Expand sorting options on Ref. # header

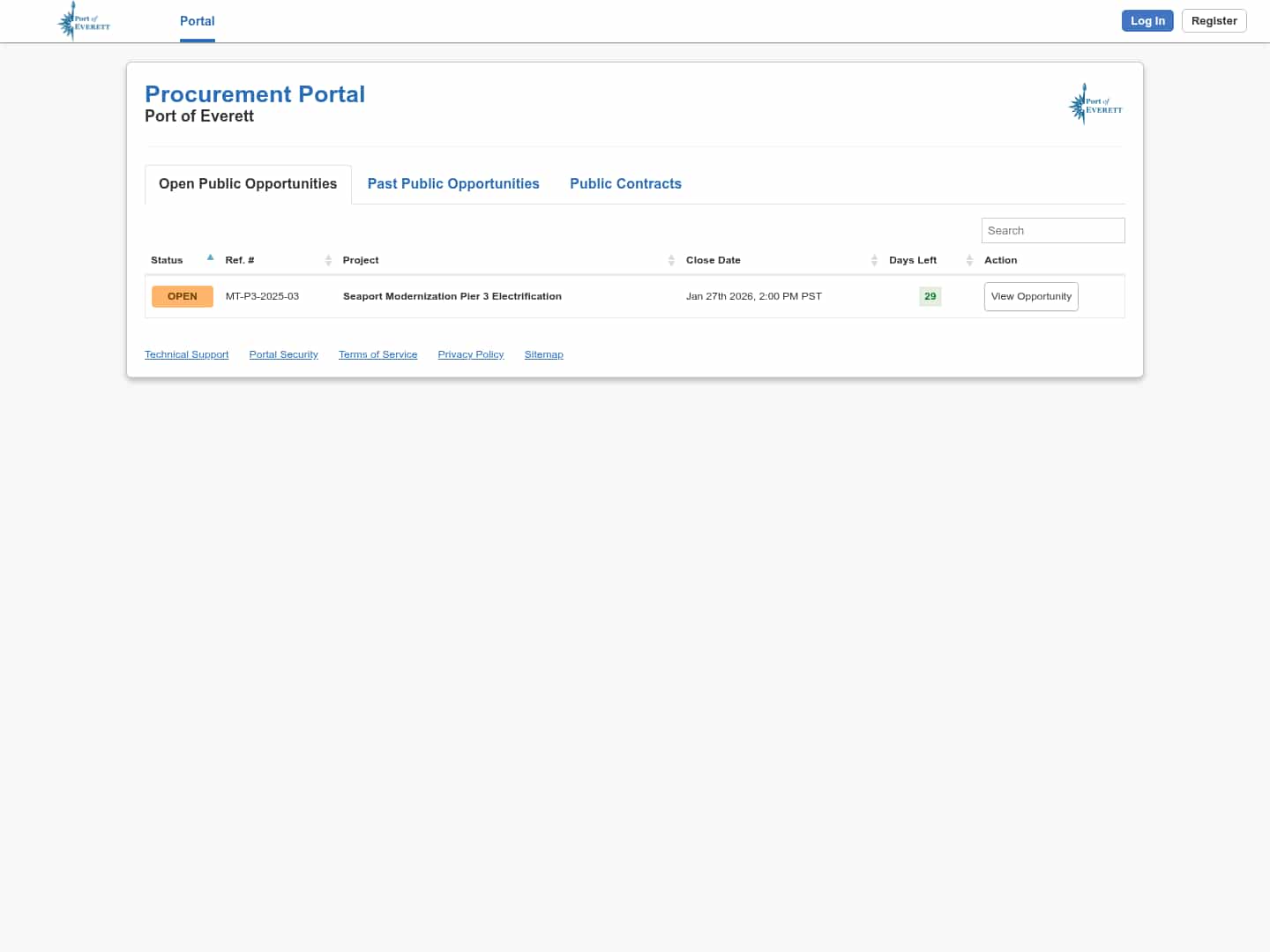[x=327, y=260]
